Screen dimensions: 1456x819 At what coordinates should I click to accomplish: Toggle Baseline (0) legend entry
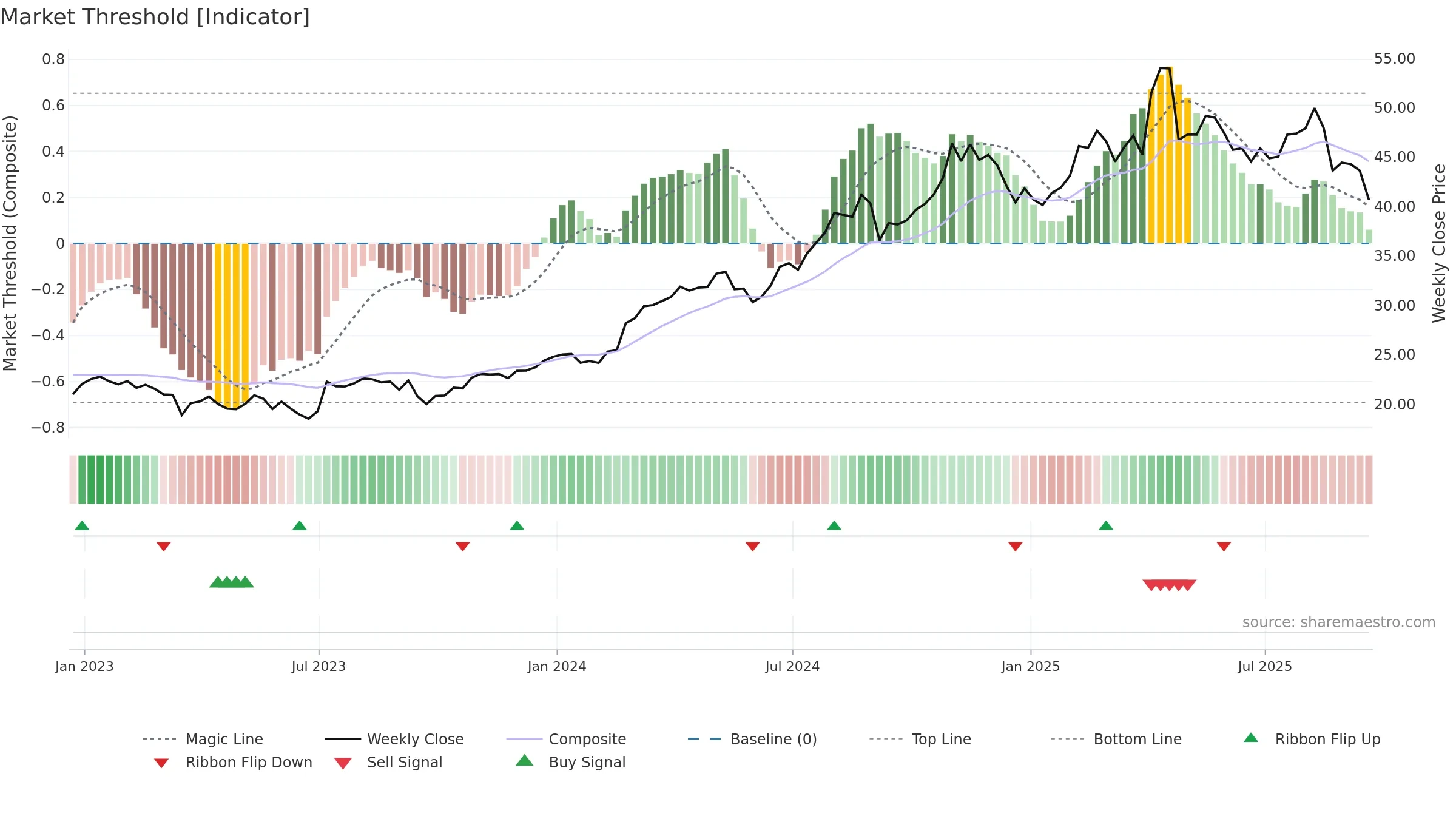coord(752,739)
